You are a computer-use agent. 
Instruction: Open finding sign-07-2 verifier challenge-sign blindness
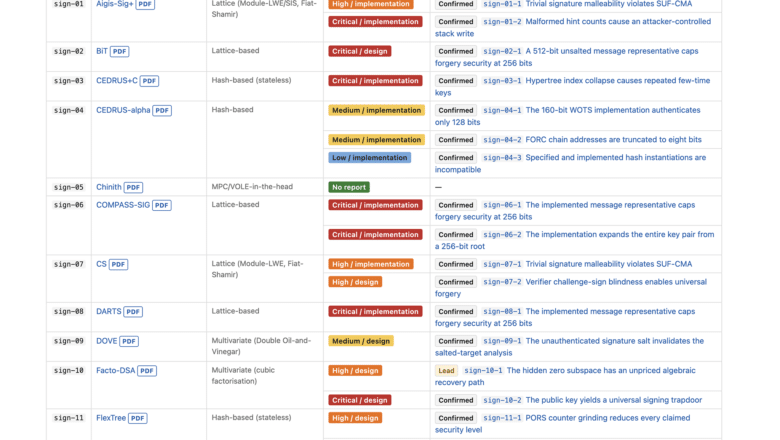point(571,288)
